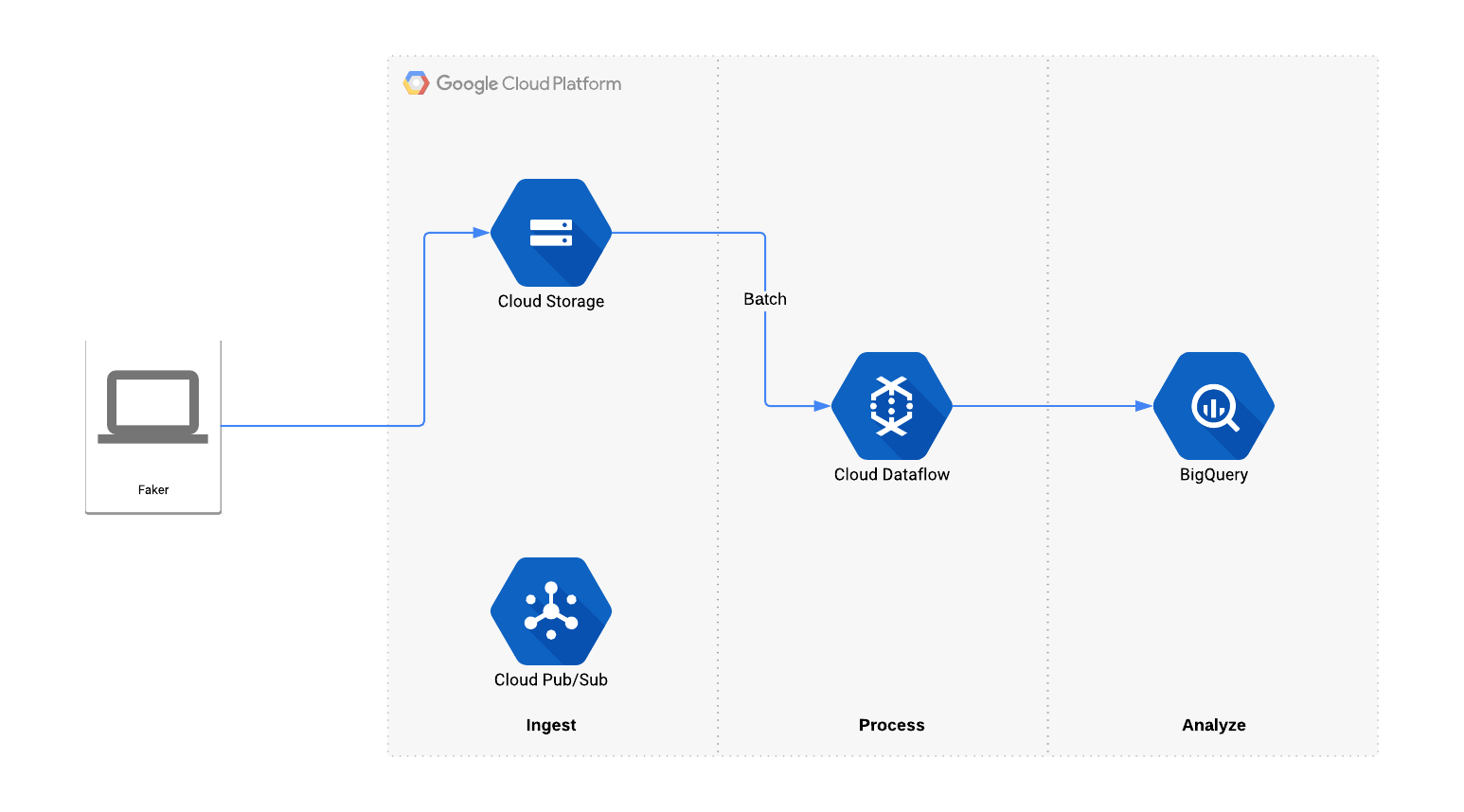Select the Cloud Pub/Sub hexagon icon

coord(551,611)
